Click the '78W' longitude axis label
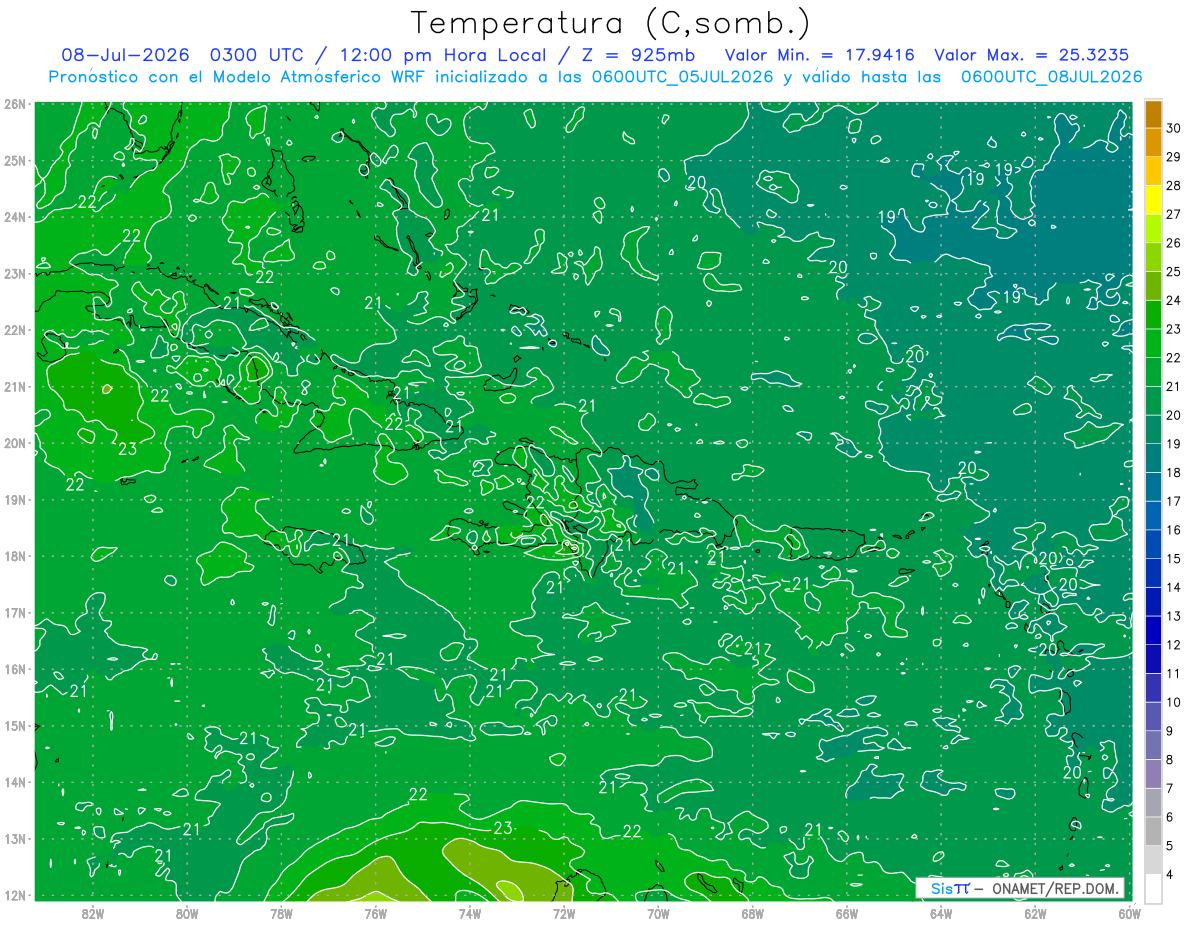 pyautogui.click(x=281, y=913)
